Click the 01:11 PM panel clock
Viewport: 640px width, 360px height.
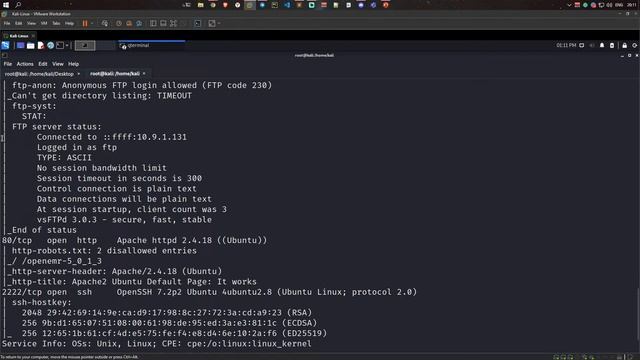point(566,45)
